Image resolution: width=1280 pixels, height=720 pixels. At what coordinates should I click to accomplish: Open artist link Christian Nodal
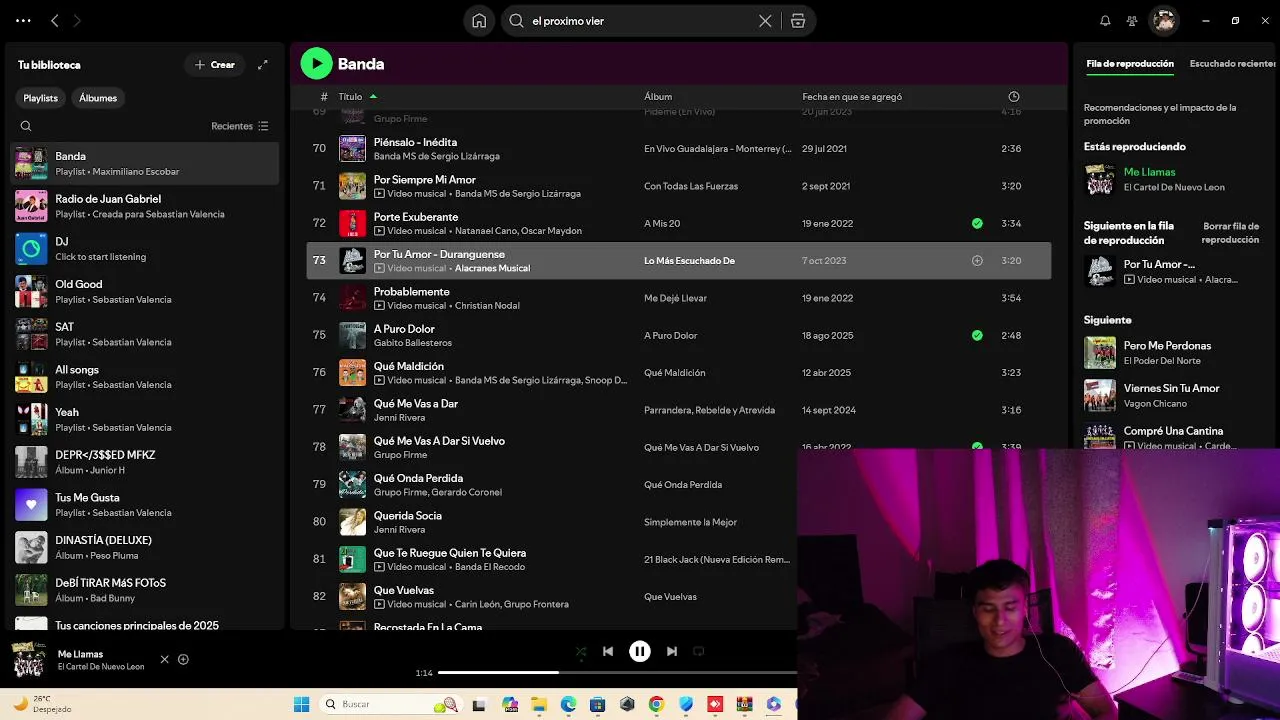(487, 306)
